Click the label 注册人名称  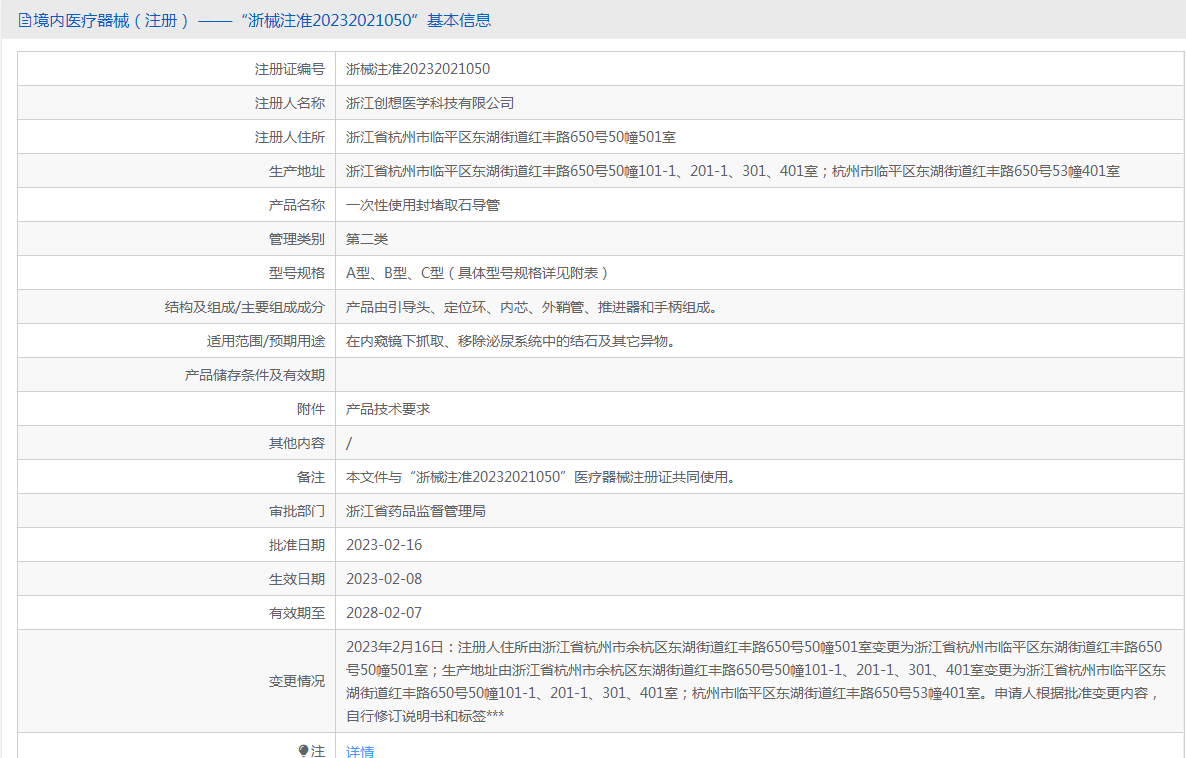pos(290,103)
